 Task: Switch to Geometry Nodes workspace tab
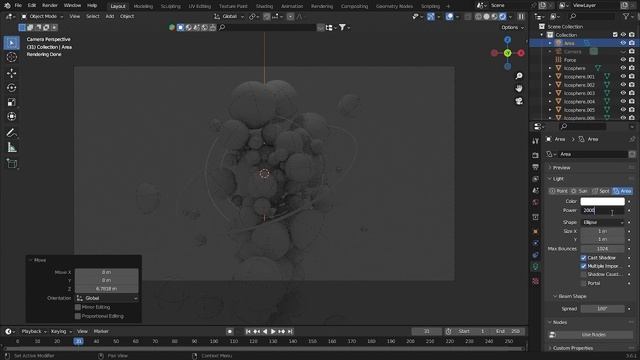click(x=394, y=6)
